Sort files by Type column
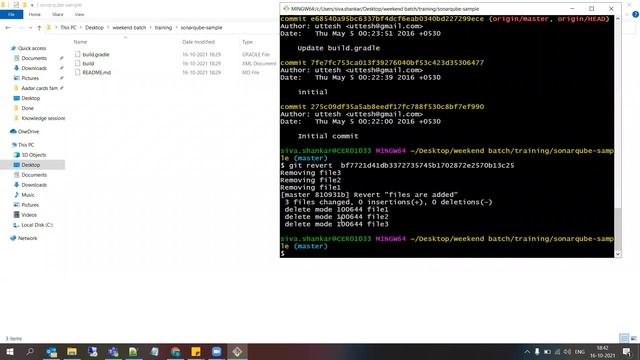Screen dimensions: 640x360 click(247, 42)
